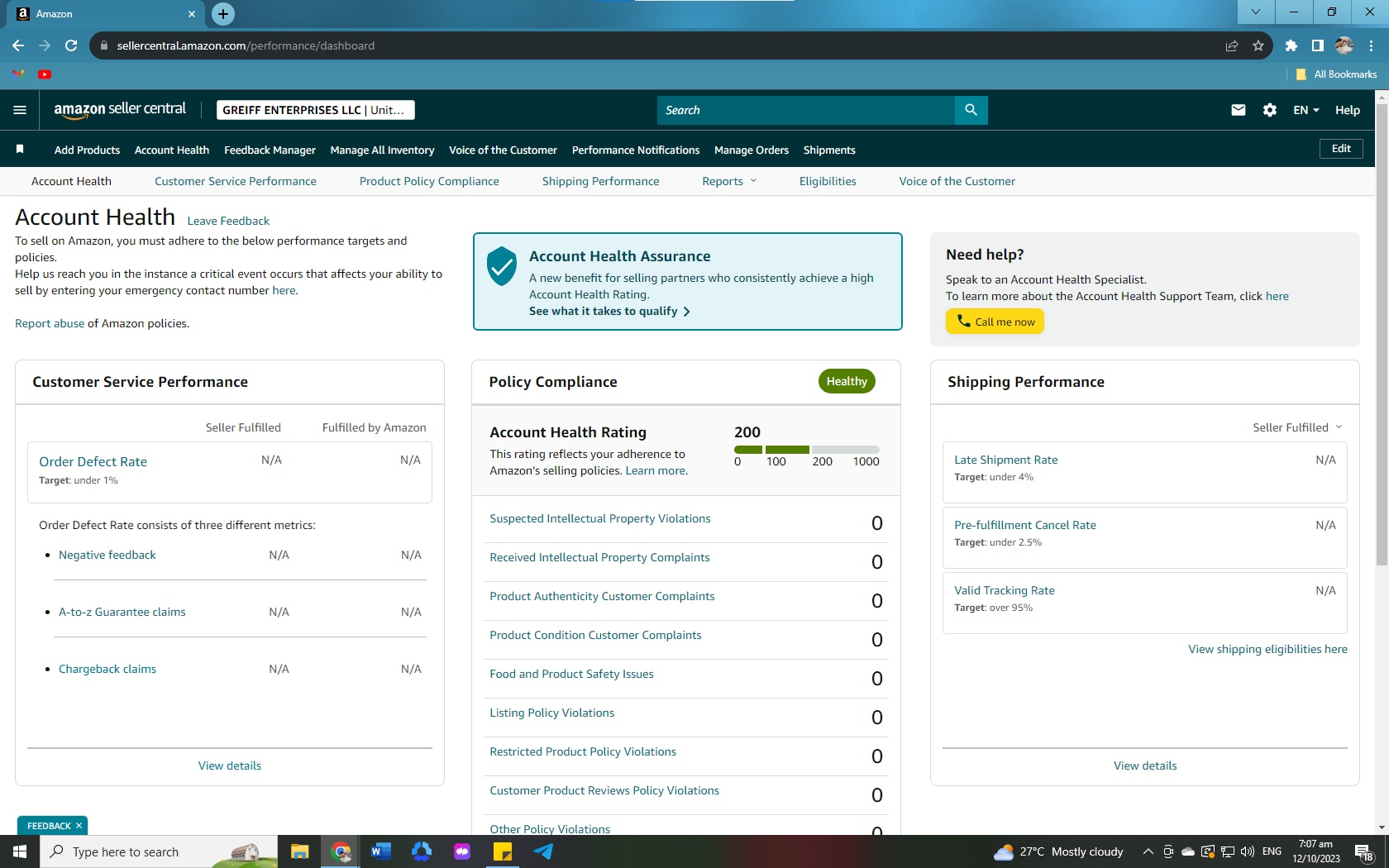
Task: Click the Learn more link under Account Health Rating
Action: [655, 470]
